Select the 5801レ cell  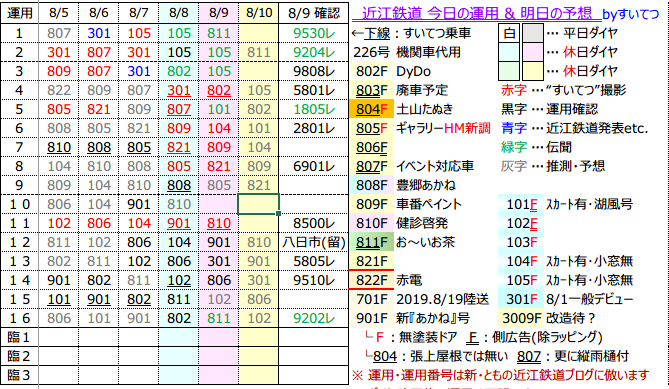click(x=314, y=90)
